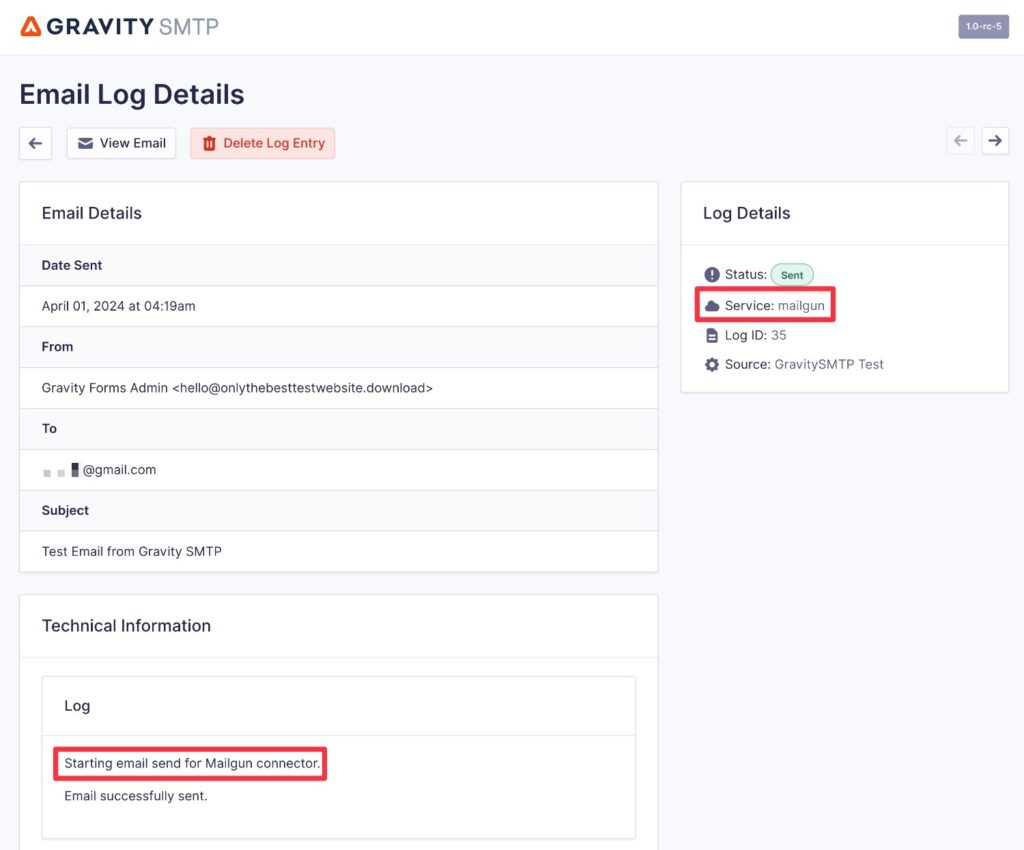Click the Sent status badge

pos(791,274)
